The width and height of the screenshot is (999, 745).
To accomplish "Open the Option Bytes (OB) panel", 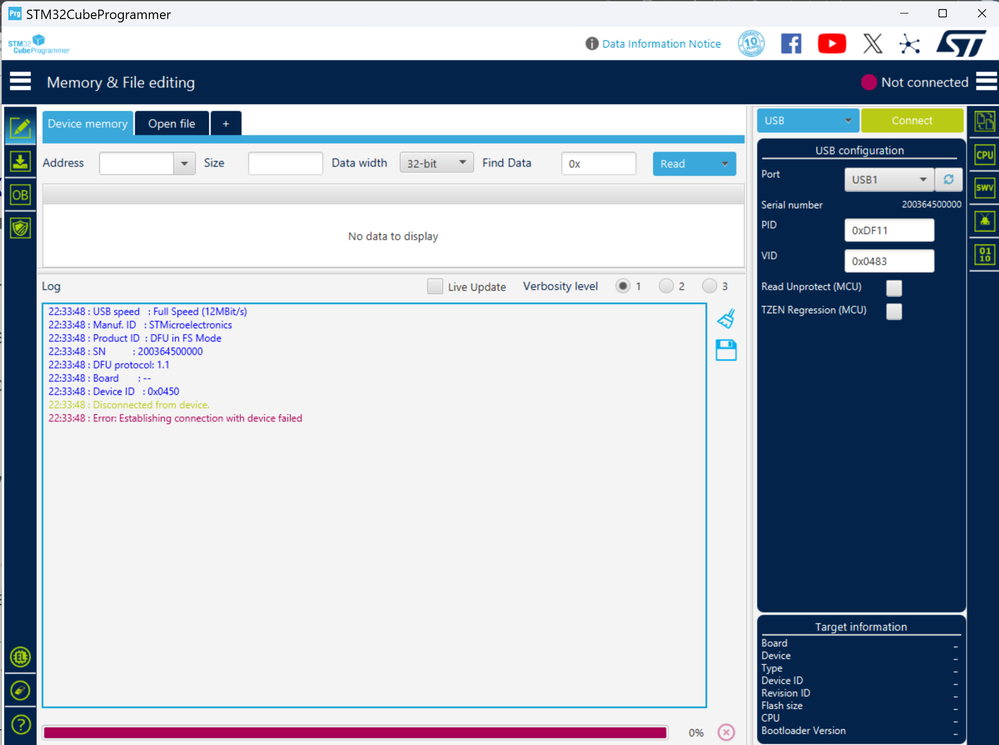I will [x=20, y=195].
